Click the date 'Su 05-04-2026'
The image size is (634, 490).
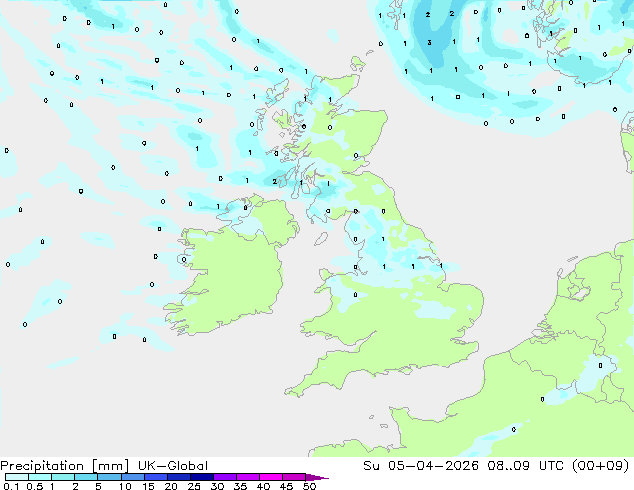pyautogui.click(x=421, y=465)
